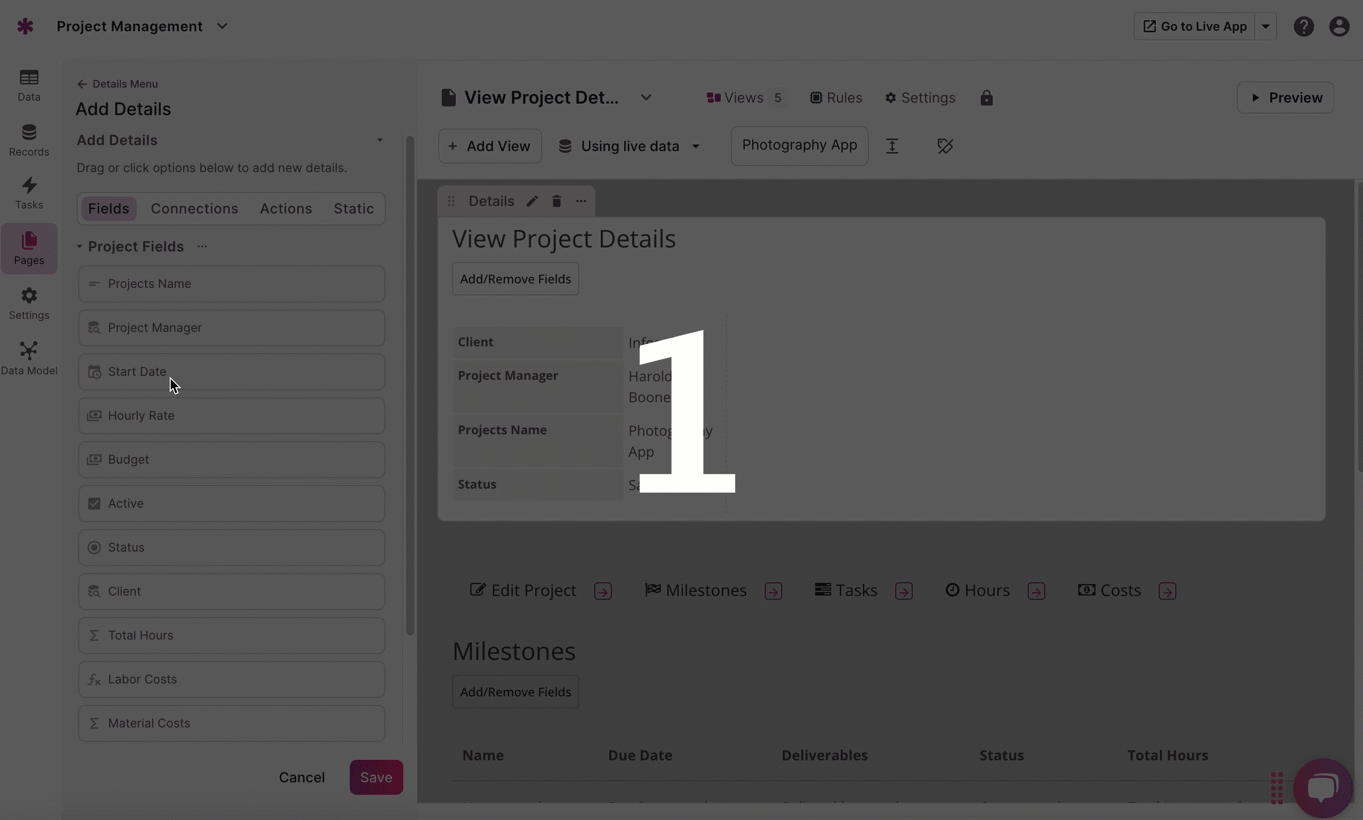Click the arrow icon beside Edit Project
Image resolution: width=1363 pixels, height=820 pixels.
tap(603, 591)
